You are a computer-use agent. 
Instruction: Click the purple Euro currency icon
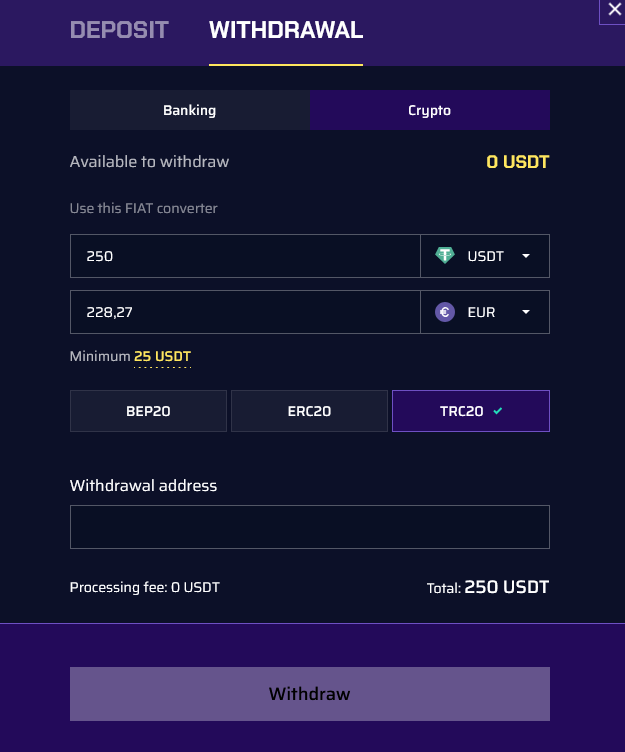tap(445, 312)
